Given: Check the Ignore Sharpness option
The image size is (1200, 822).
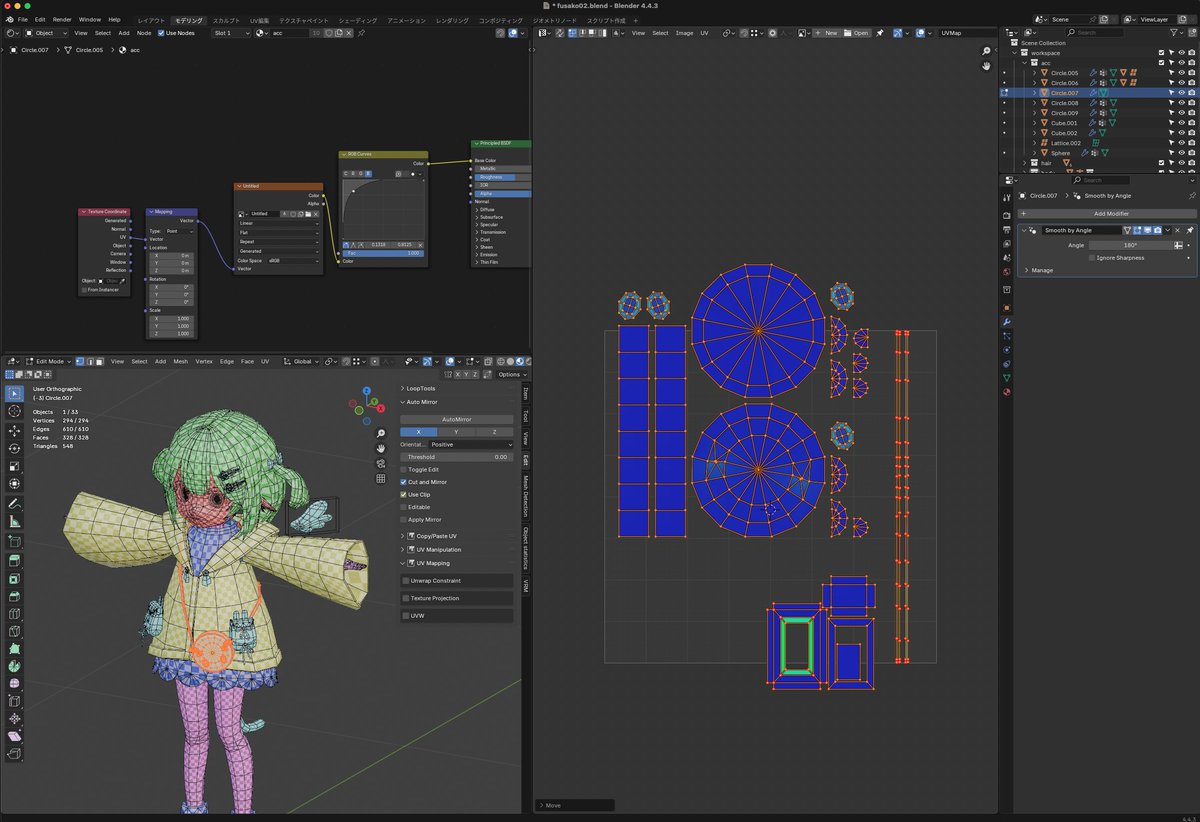Looking at the screenshot, I should [x=1092, y=258].
